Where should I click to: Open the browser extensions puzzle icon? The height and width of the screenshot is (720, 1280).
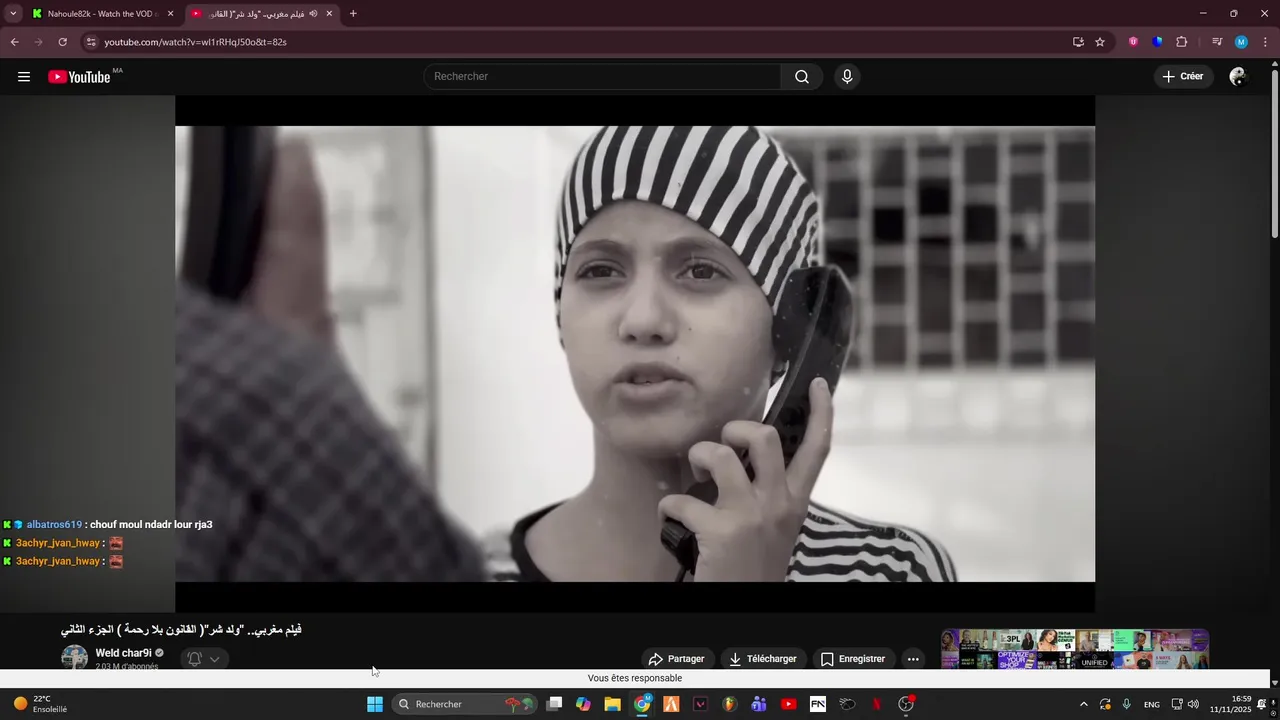pyautogui.click(x=1182, y=42)
